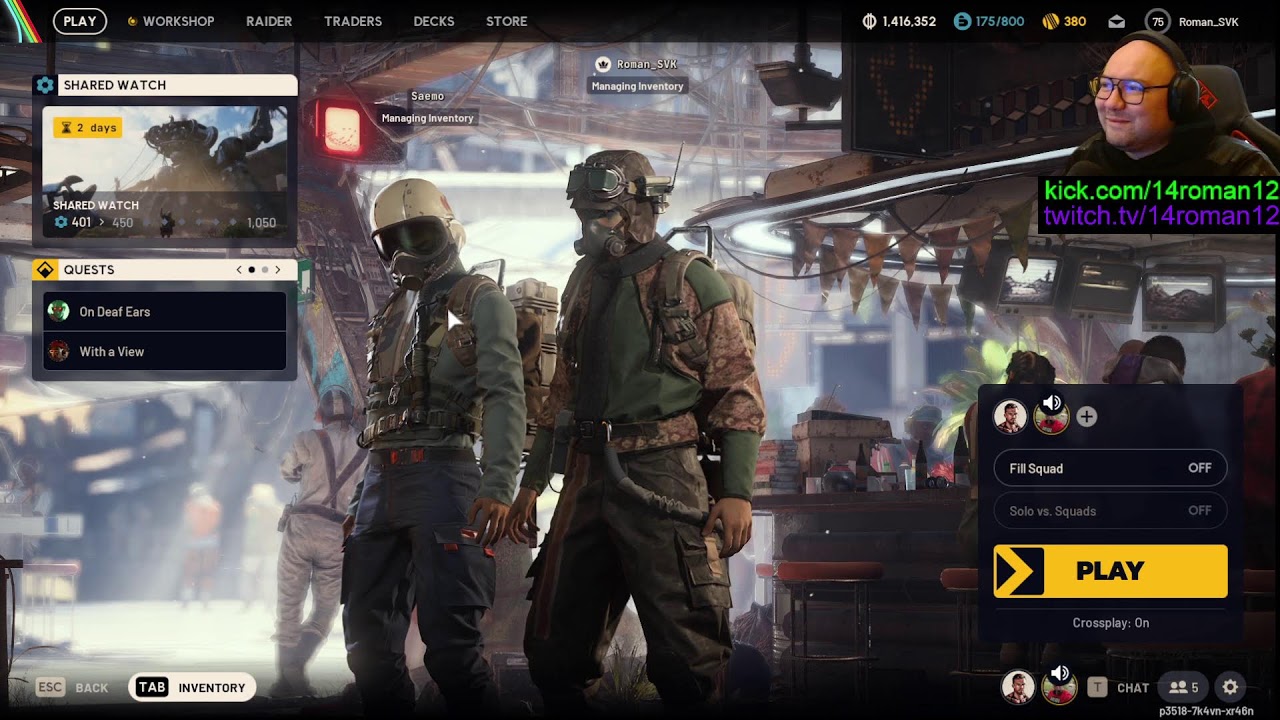Click the Shared Watch progress bar
This screenshot has height=720, width=1280.
point(190,223)
